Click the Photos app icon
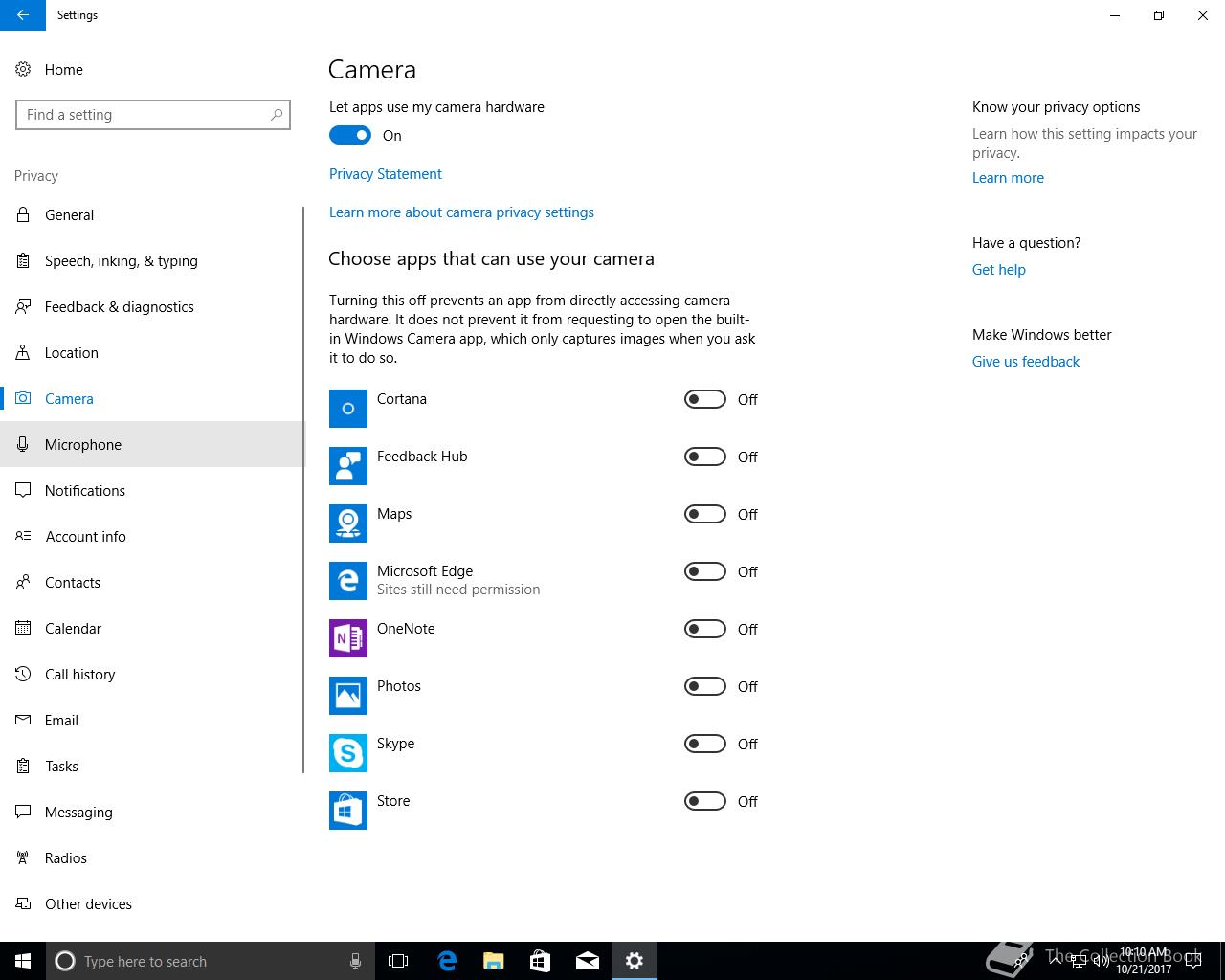The height and width of the screenshot is (980, 1225). coord(348,696)
